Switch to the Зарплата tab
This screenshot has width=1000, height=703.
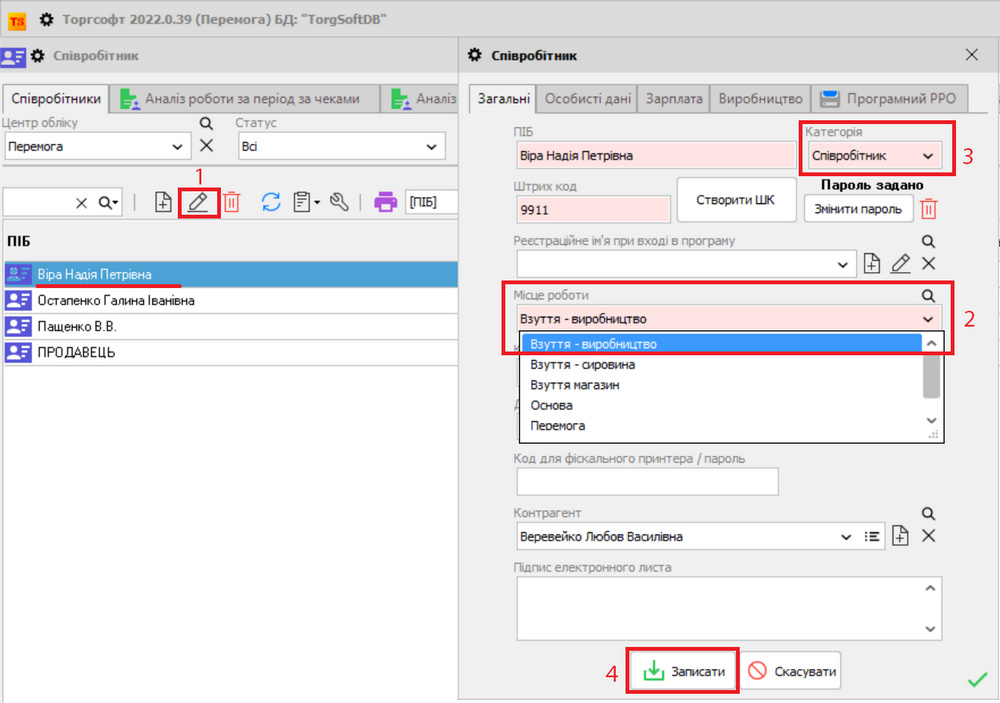(x=673, y=99)
